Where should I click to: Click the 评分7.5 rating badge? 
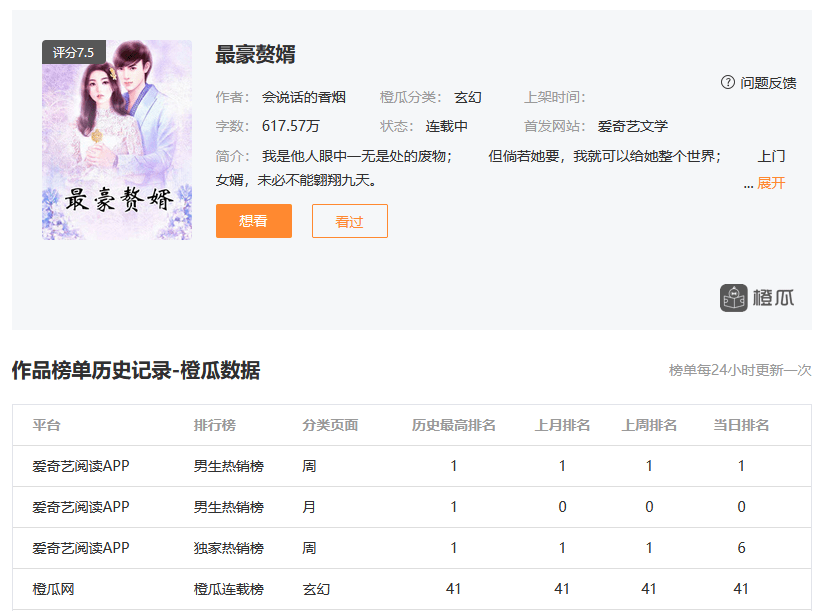(74, 52)
